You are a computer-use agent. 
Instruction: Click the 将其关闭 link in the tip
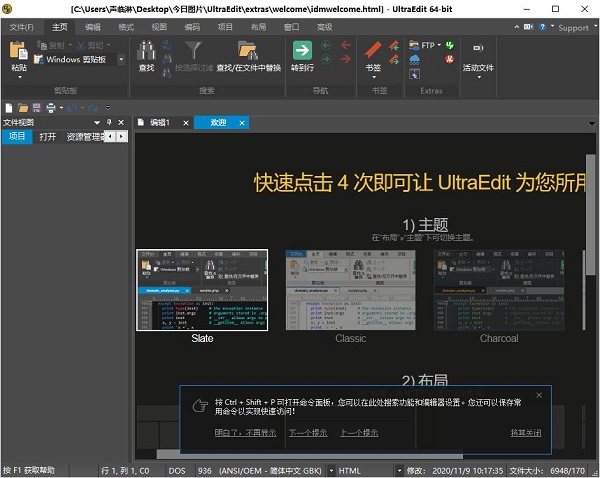[526, 433]
